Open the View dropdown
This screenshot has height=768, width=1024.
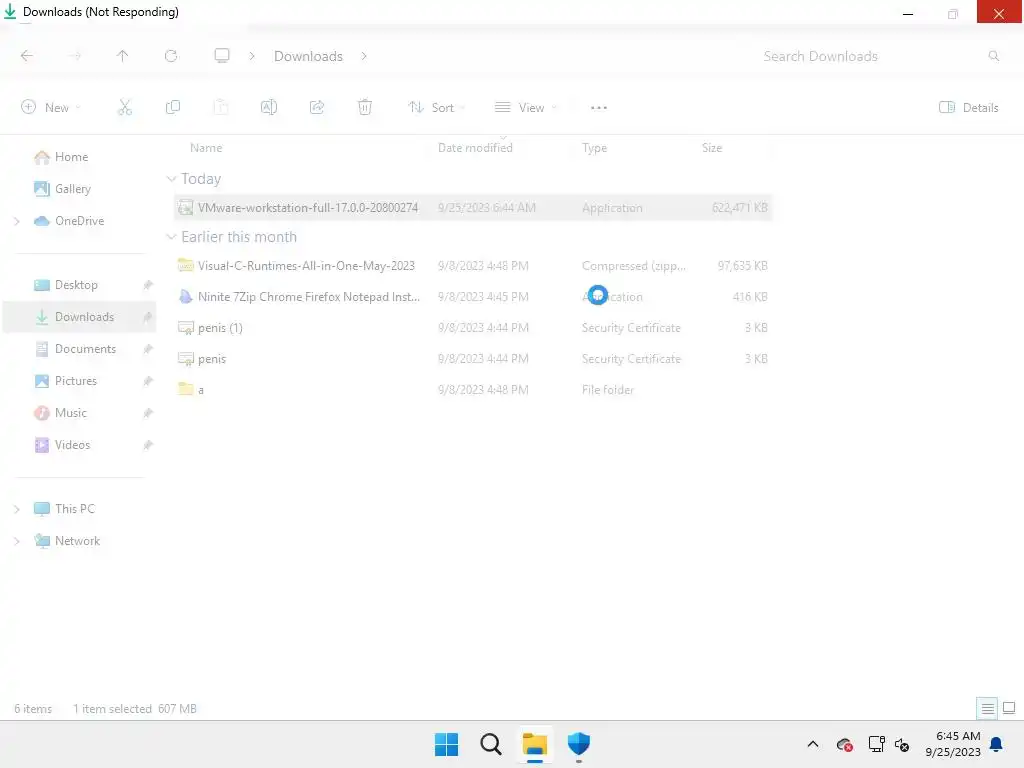pyautogui.click(x=526, y=108)
